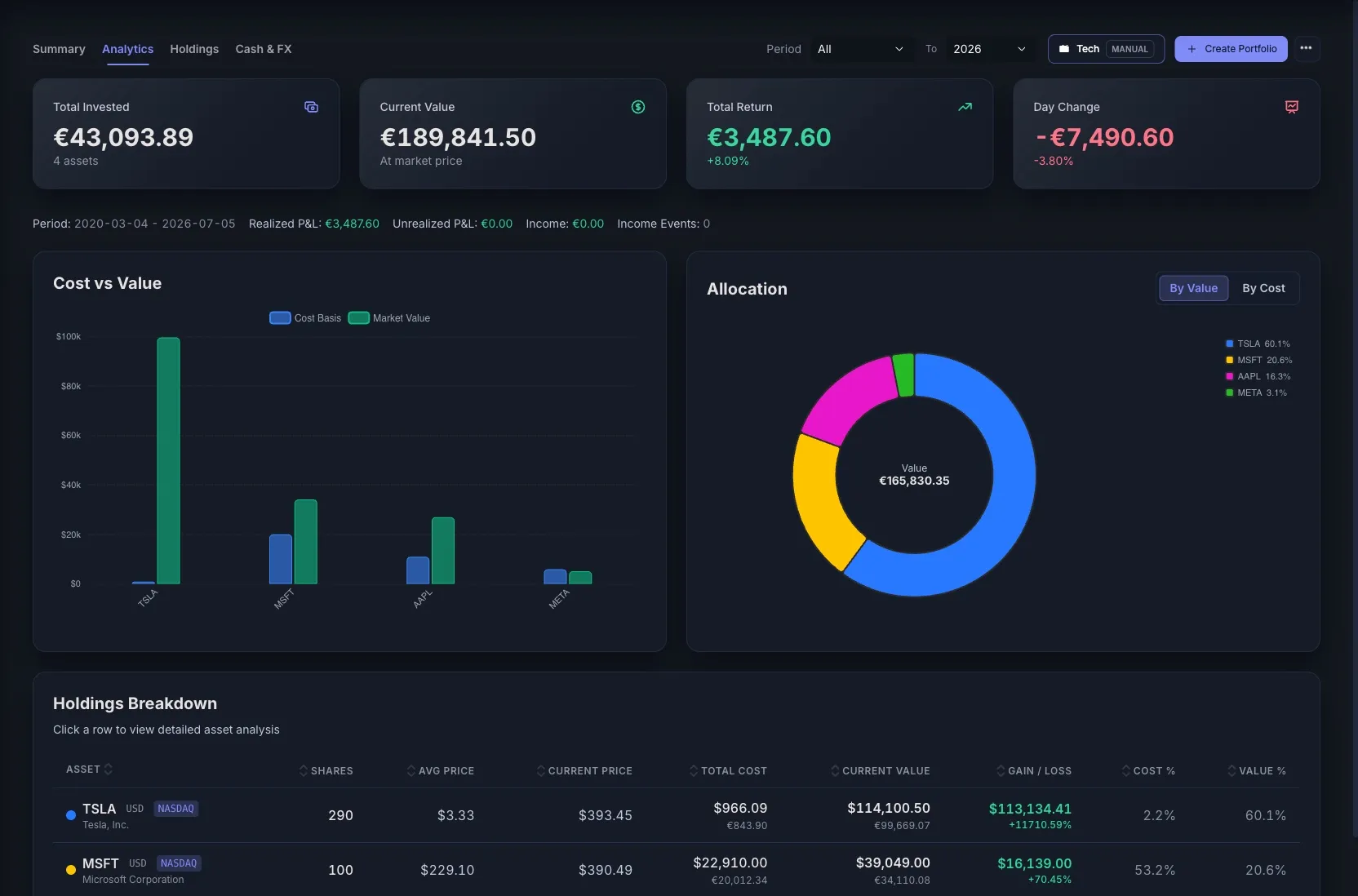
Task: Click TSLA current price $393.45
Action: coord(606,815)
